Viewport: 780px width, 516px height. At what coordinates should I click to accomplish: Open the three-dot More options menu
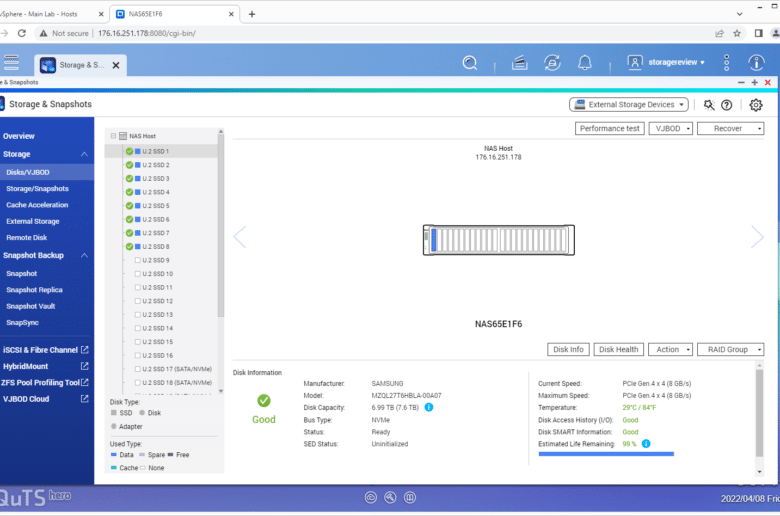726,63
